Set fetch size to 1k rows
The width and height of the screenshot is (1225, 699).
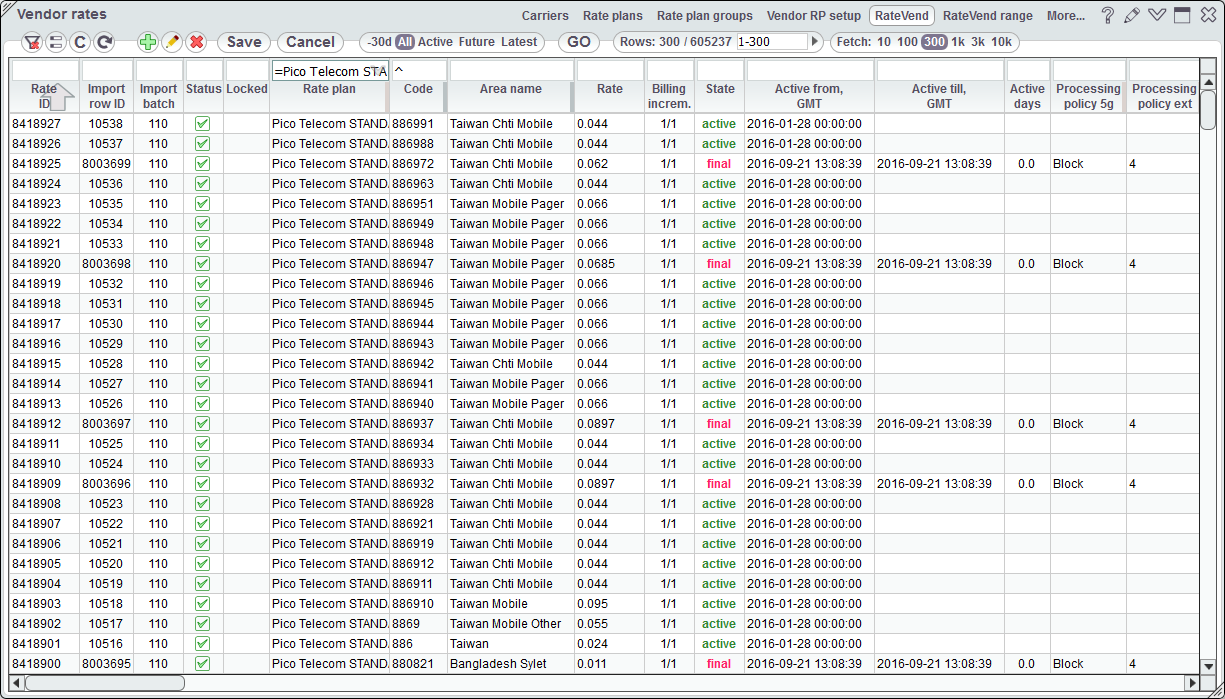[x=957, y=42]
